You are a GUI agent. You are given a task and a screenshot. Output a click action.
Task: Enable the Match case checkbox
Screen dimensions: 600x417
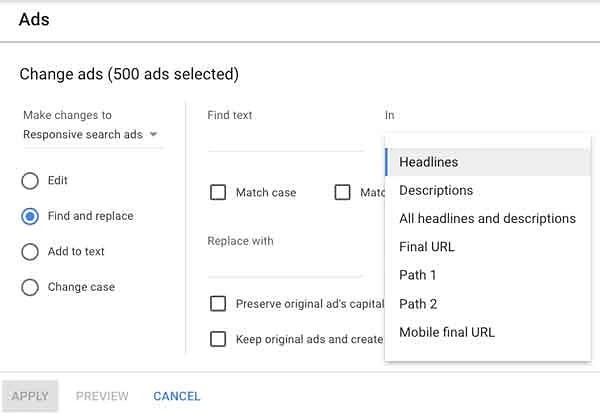pos(218,192)
